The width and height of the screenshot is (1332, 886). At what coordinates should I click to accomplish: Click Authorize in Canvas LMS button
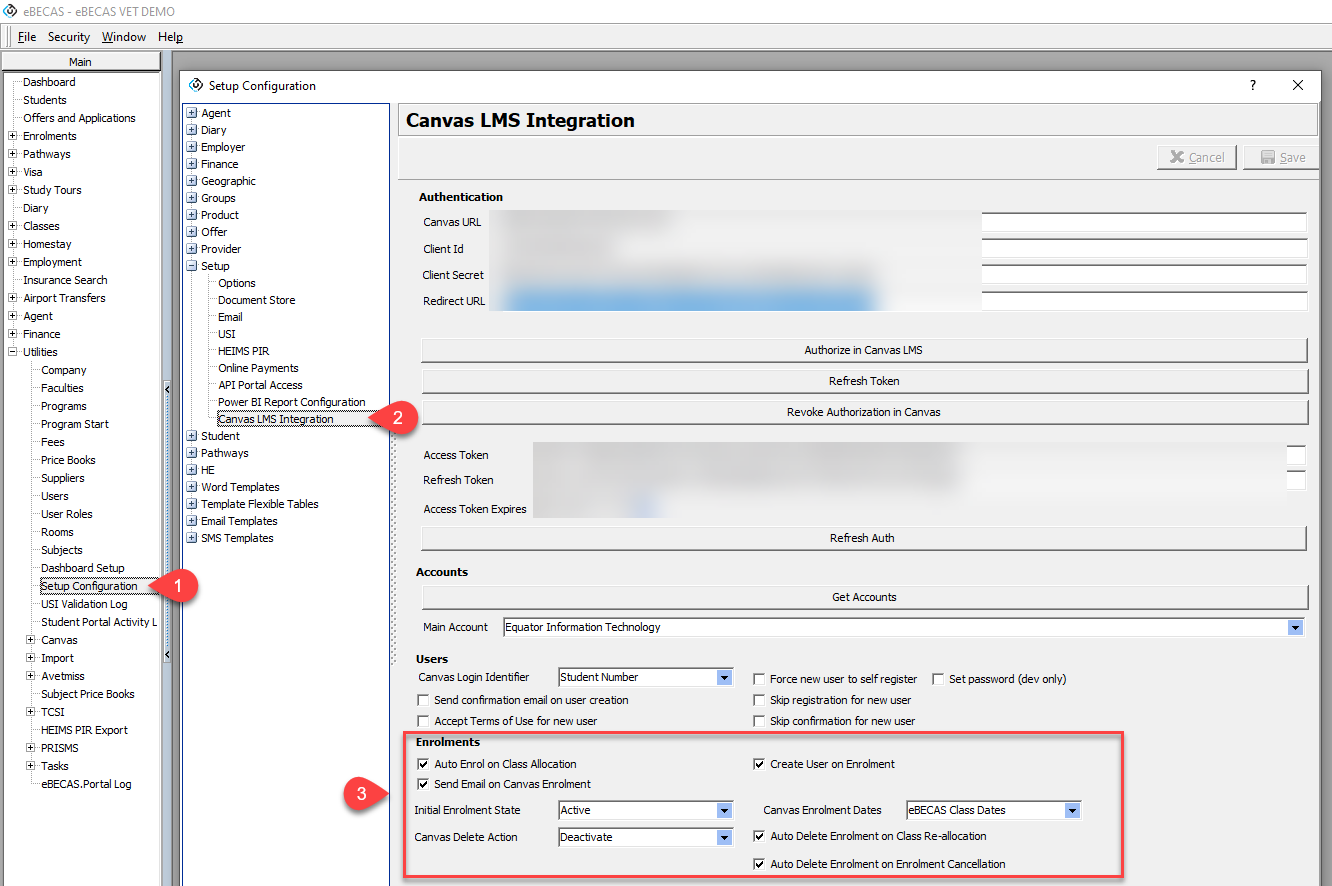[864, 350]
